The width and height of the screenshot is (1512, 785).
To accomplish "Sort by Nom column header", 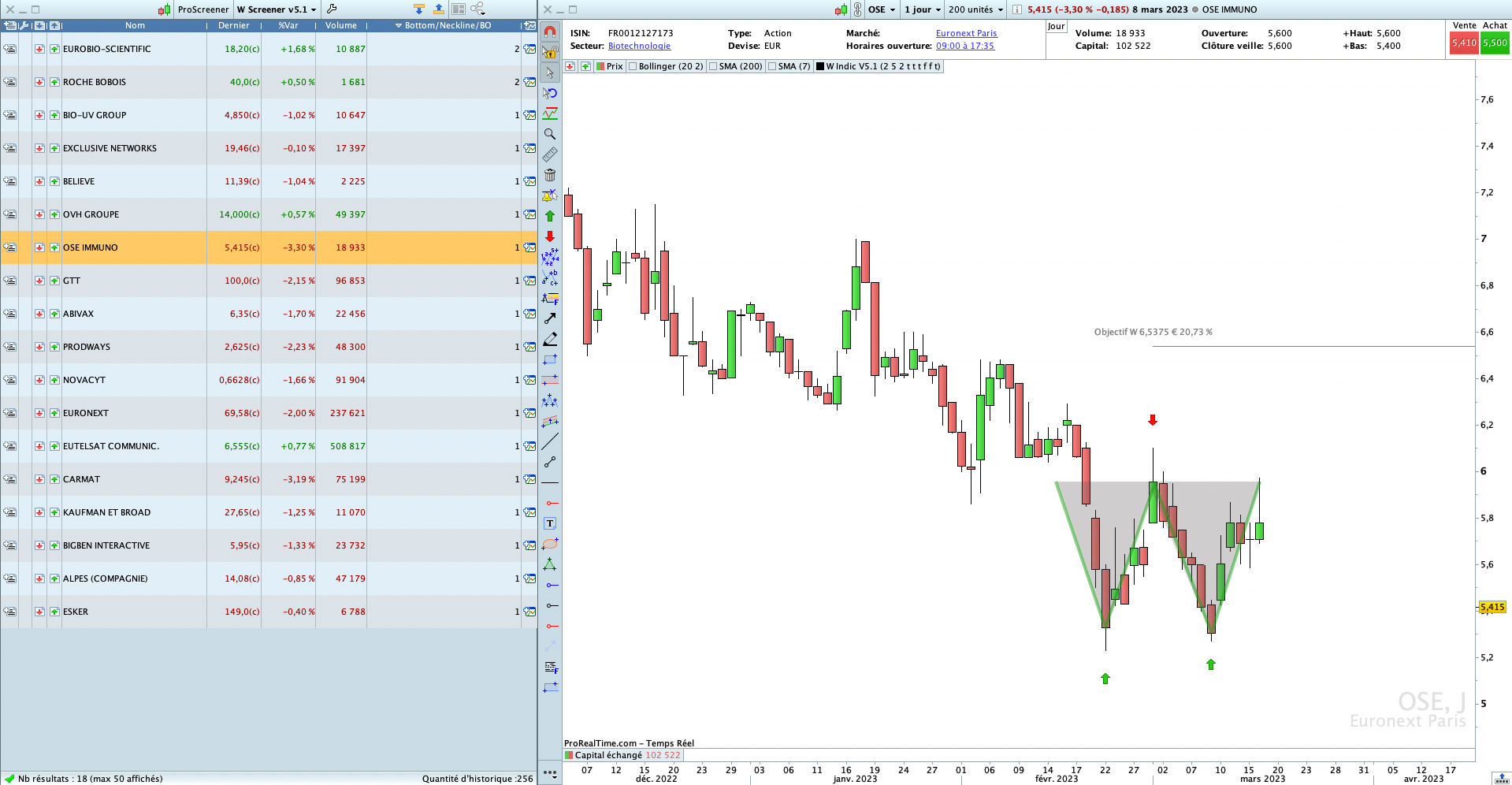I will click(135, 25).
